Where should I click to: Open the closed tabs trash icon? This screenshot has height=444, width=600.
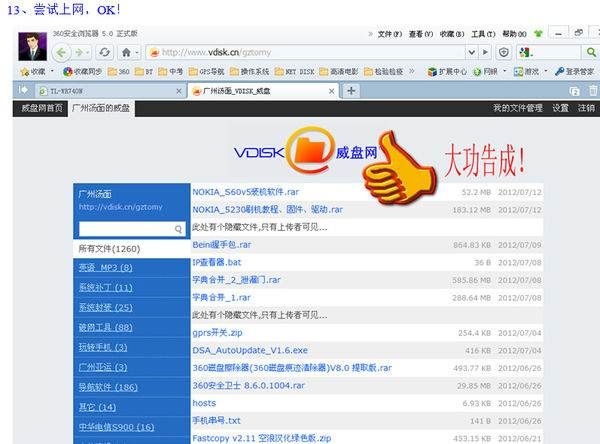pos(593,90)
